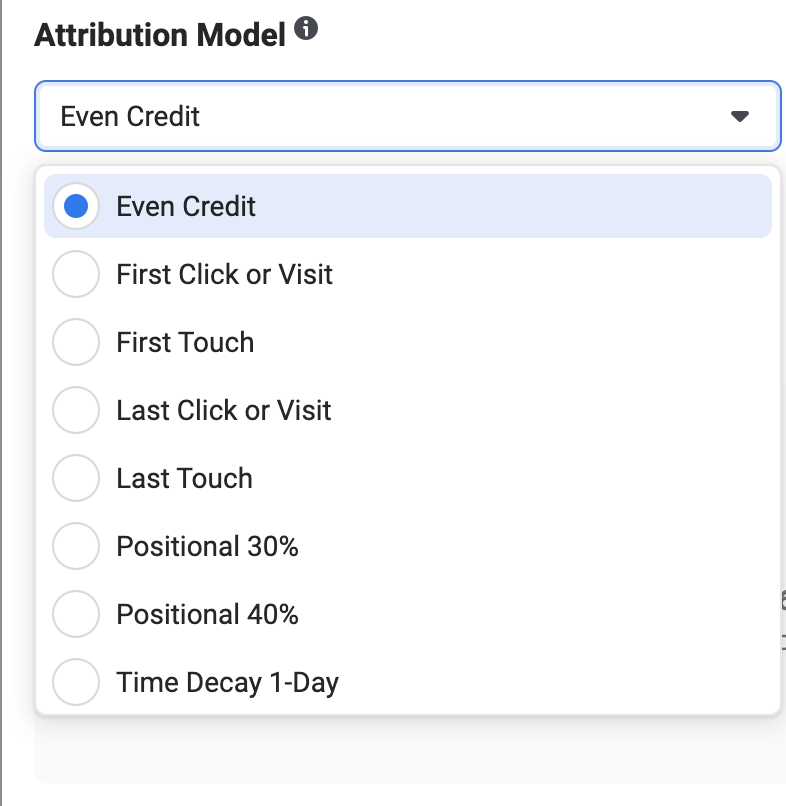
Task: Enable the First Click or Visit radio circle
Action: [76, 275]
